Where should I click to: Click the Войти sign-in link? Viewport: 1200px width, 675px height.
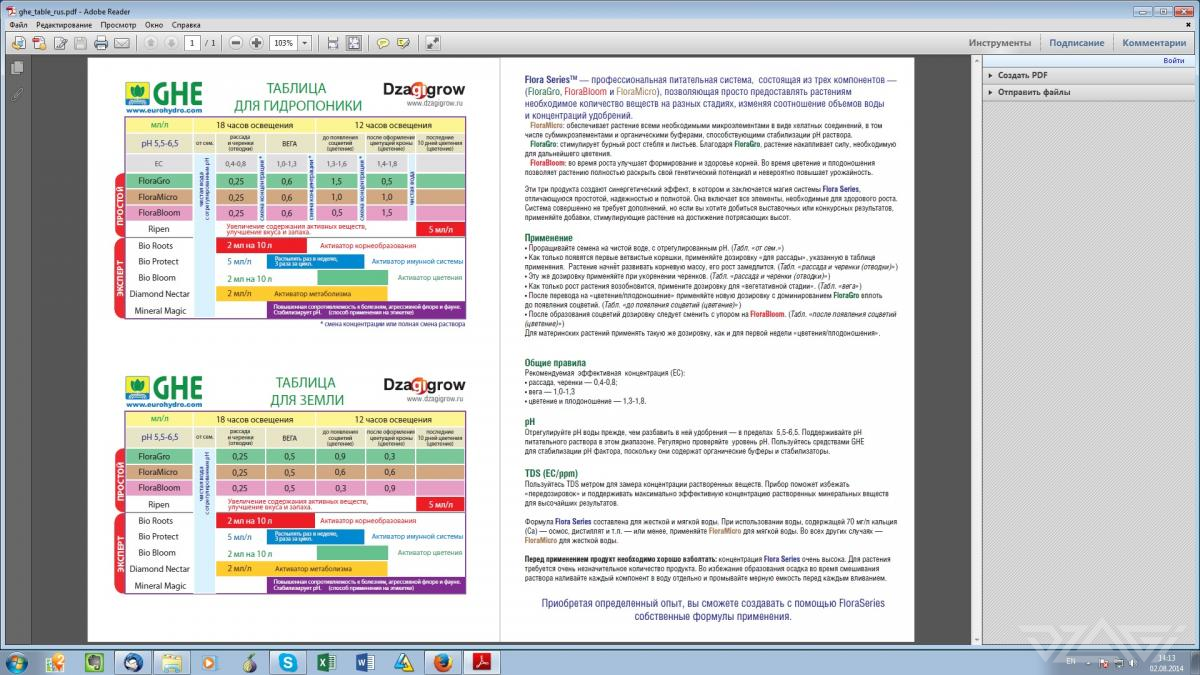[x=1174, y=61]
